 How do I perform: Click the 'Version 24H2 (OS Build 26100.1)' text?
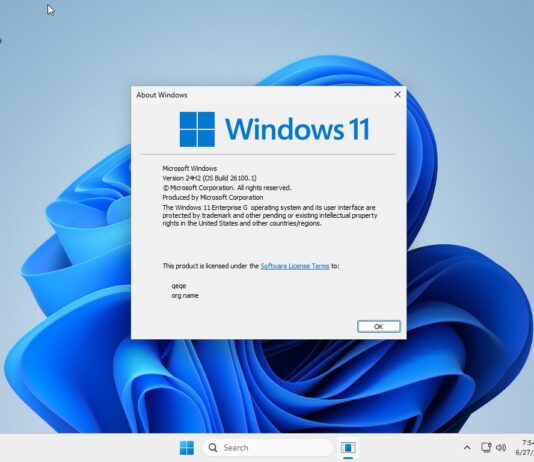(209, 178)
